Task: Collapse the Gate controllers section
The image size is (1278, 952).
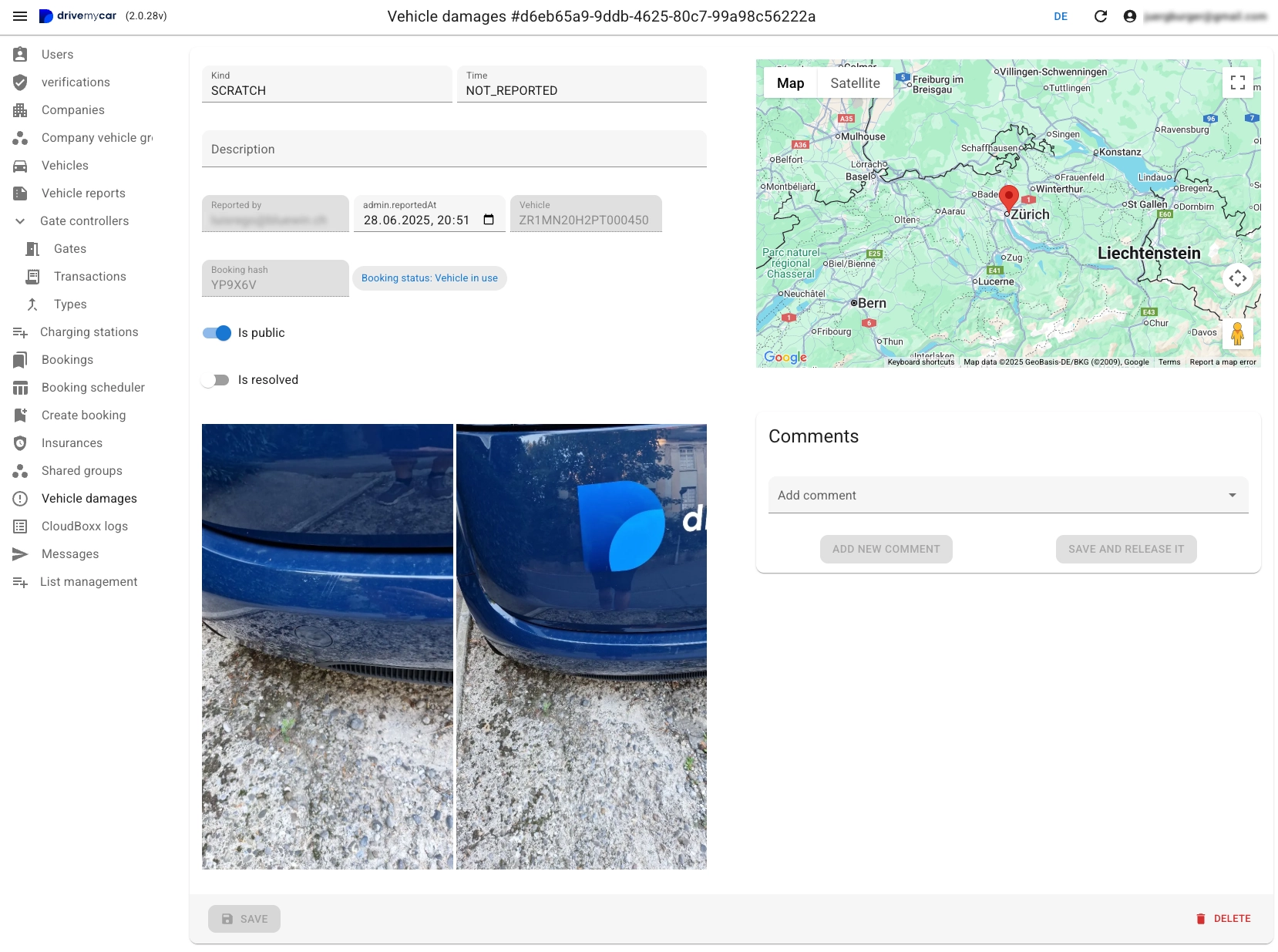Action: tap(20, 221)
